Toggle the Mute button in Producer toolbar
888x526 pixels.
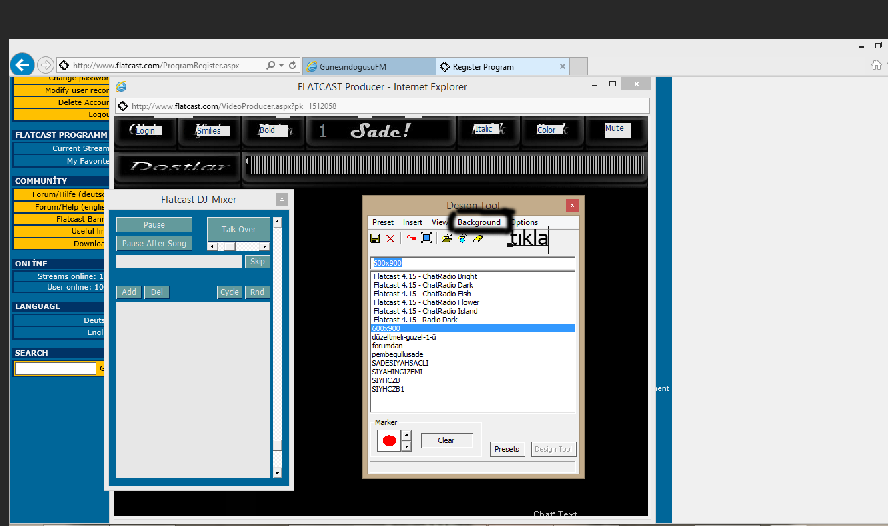pos(614,129)
